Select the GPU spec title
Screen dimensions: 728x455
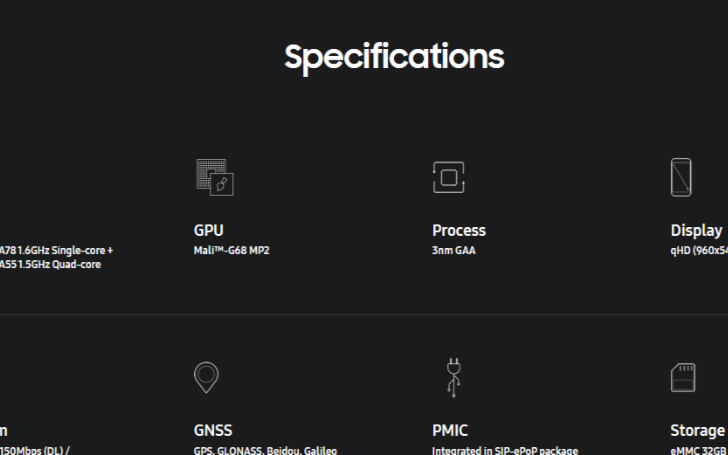208,230
